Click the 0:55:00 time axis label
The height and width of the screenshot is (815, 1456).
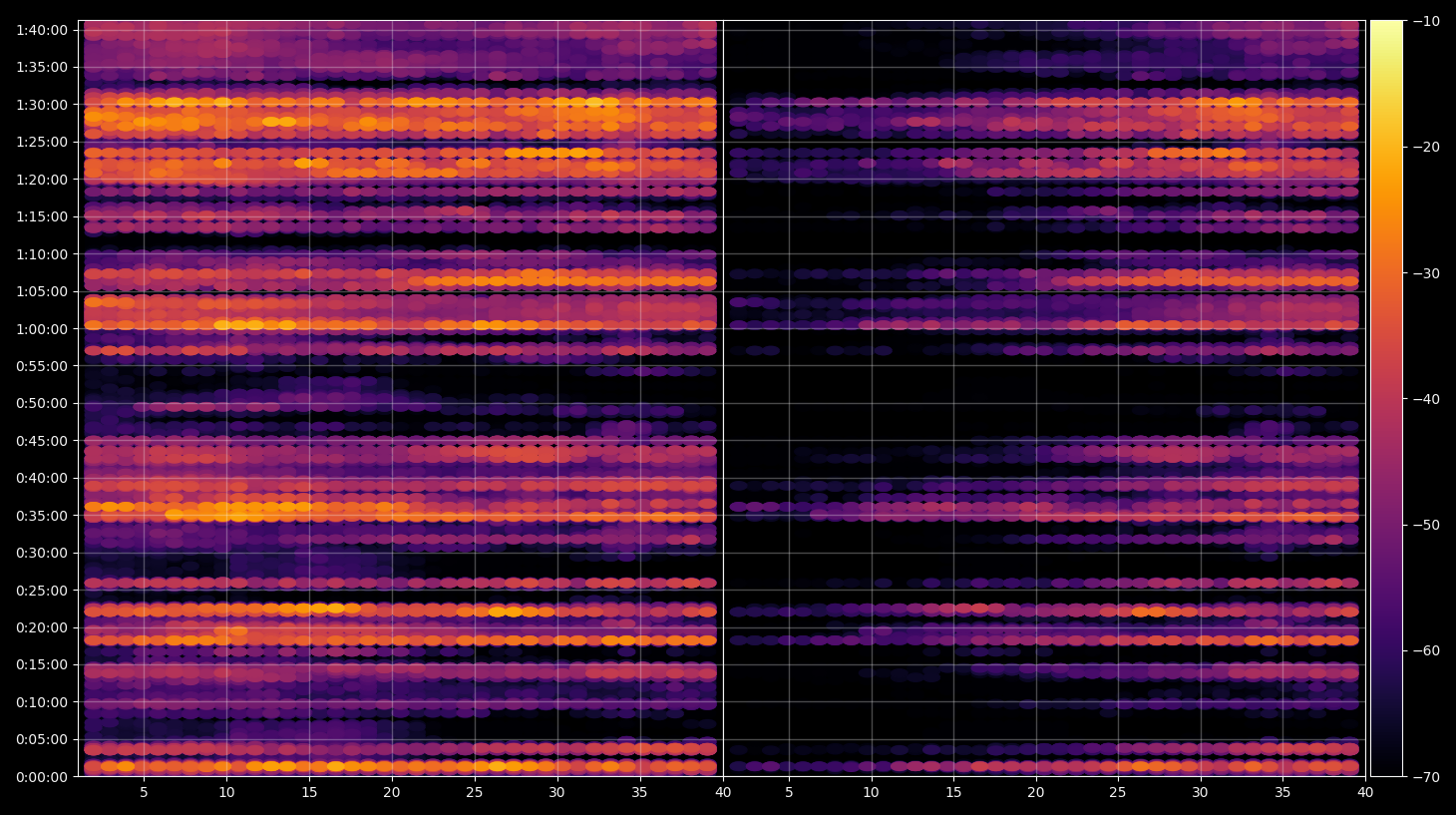[x=42, y=366]
